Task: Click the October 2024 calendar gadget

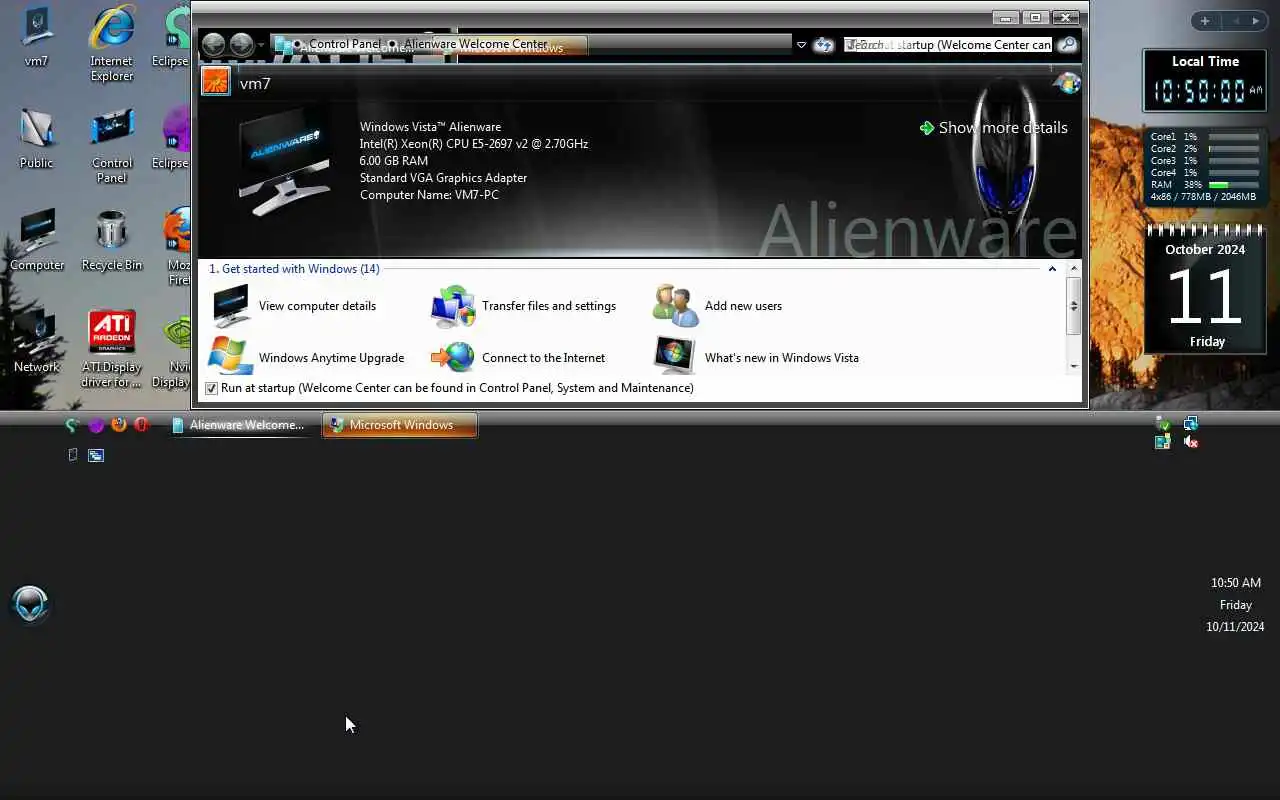Action: (1205, 289)
